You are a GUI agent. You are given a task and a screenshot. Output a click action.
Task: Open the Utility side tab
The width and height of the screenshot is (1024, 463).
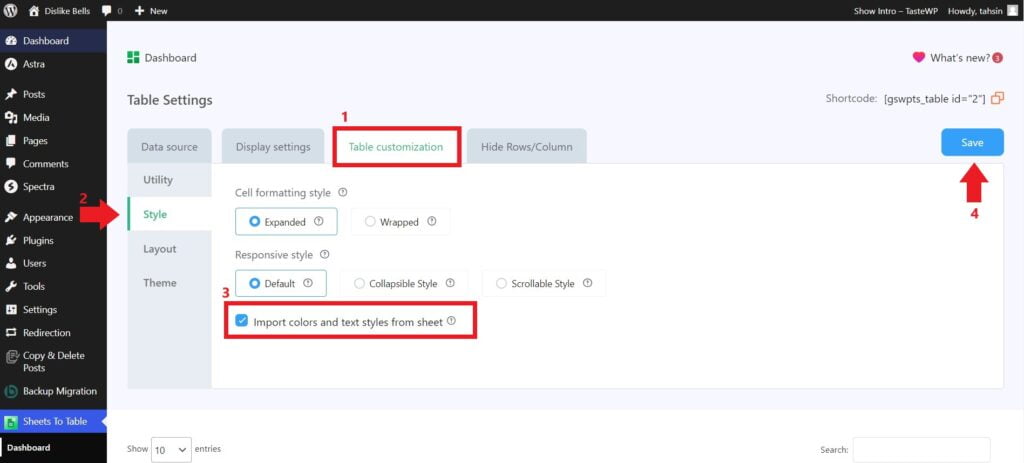click(x=170, y=180)
